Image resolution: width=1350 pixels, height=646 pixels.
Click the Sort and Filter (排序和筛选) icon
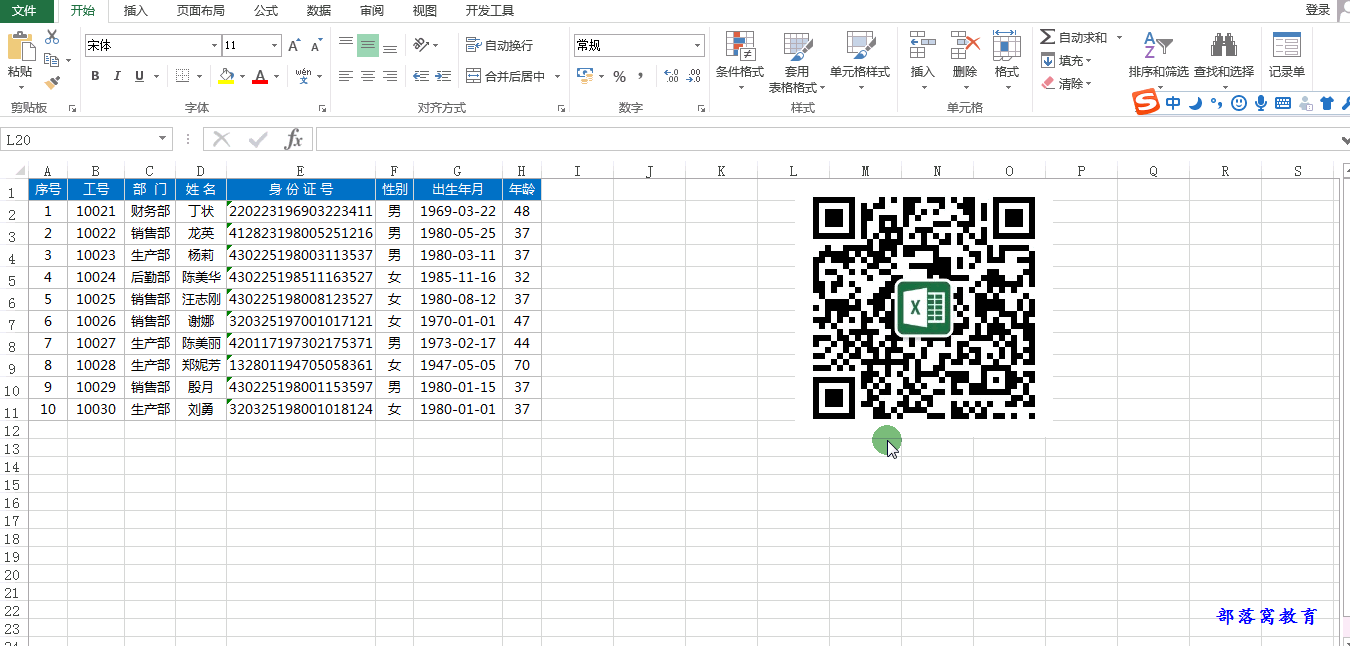pyautogui.click(x=1157, y=46)
